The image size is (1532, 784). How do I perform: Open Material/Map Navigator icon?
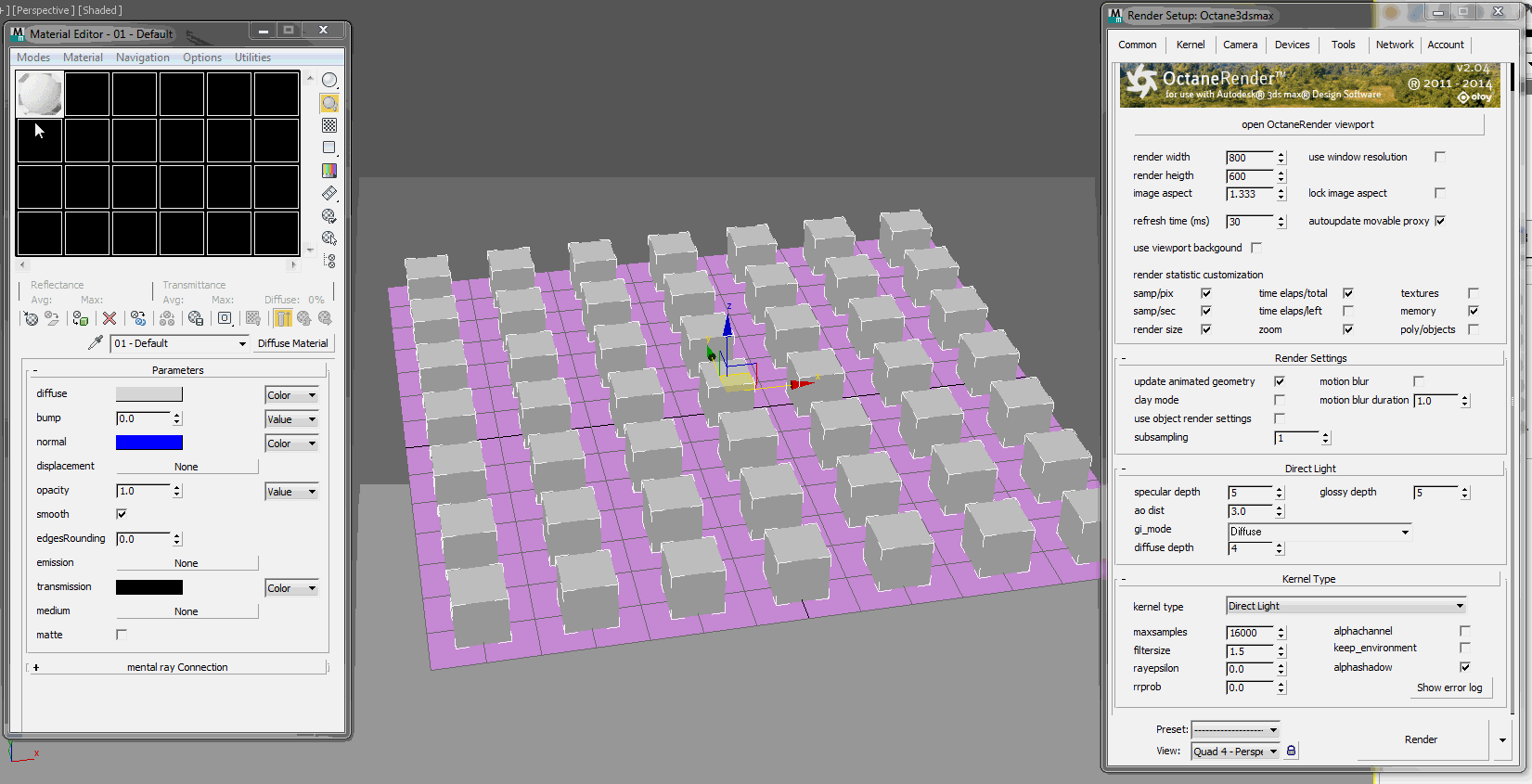(329, 261)
